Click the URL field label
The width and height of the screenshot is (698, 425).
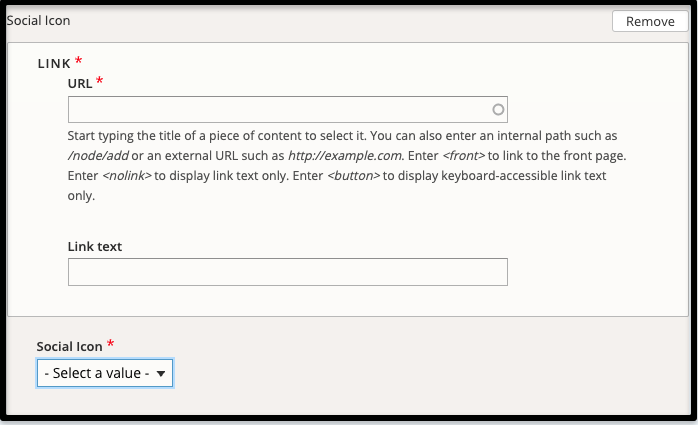80,84
